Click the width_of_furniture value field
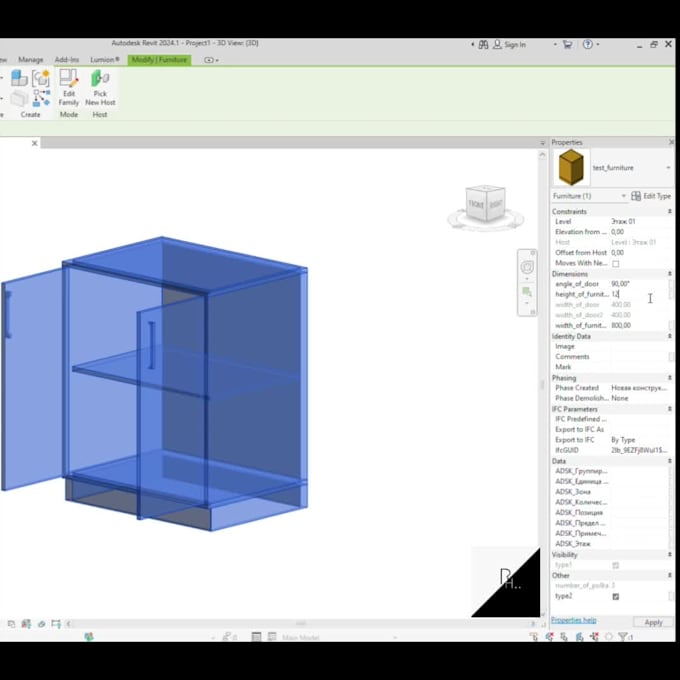This screenshot has width=680, height=680. coord(638,325)
